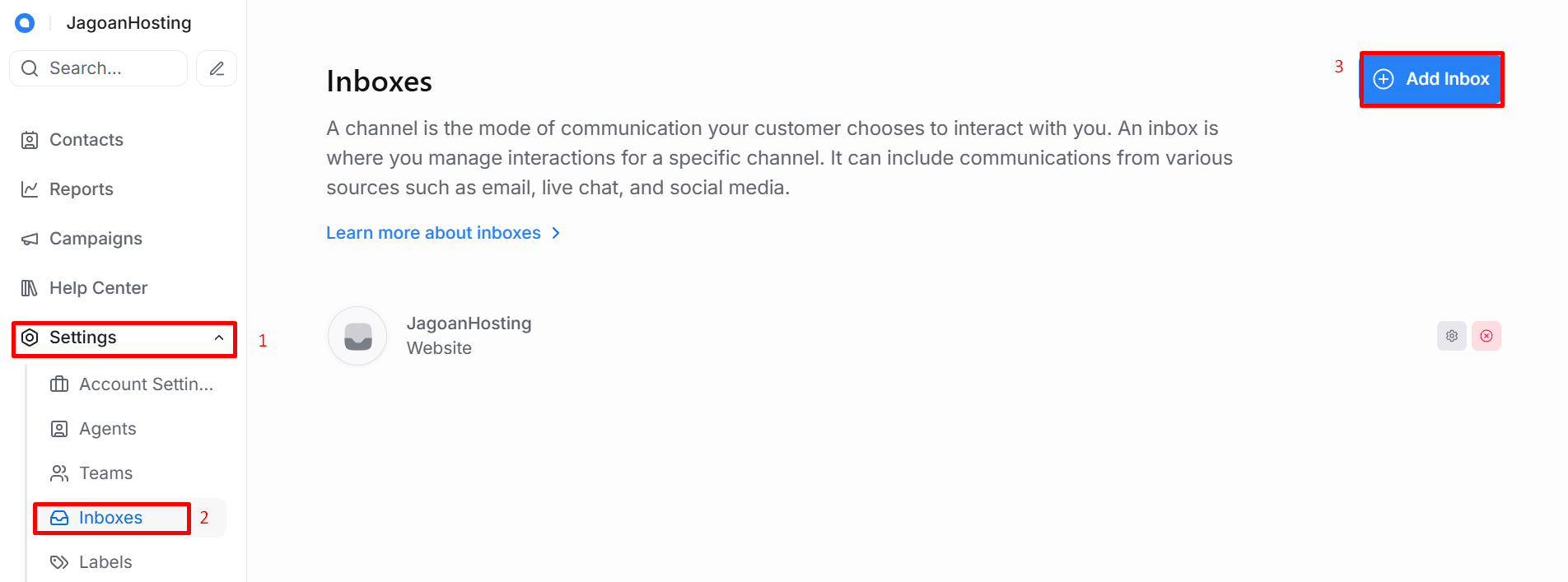Focus the Search input field
The height and width of the screenshot is (582, 1568).
(x=99, y=68)
